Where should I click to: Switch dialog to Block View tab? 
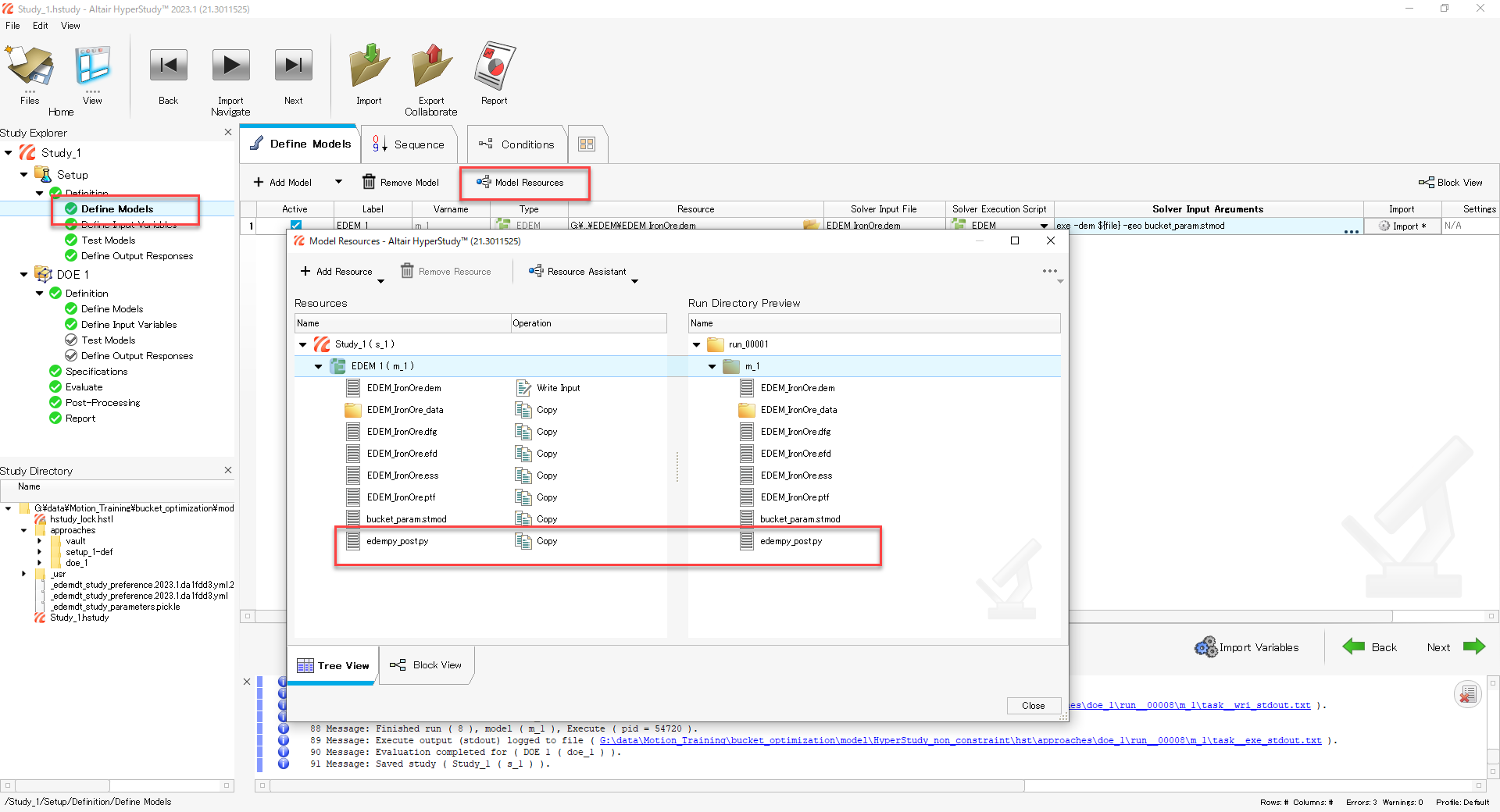427,665
